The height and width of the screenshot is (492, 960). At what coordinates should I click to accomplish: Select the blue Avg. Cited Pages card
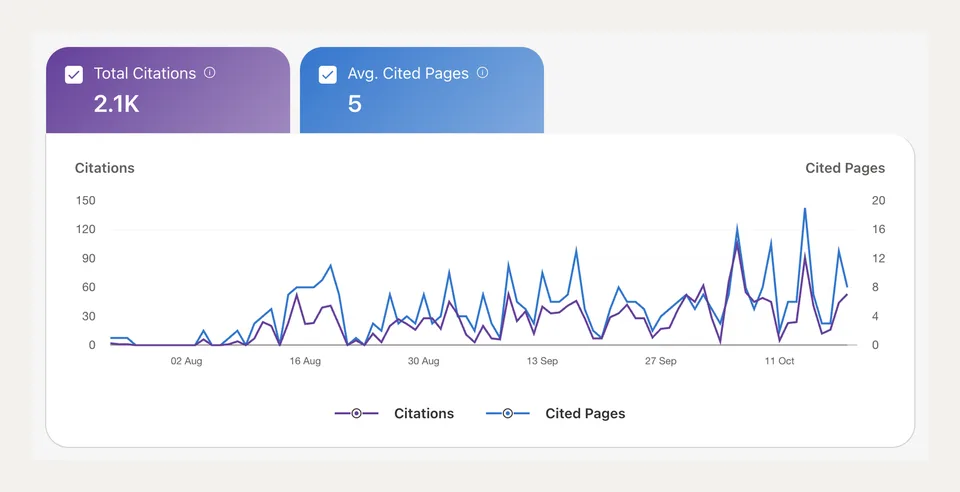[x=422, y=90]
